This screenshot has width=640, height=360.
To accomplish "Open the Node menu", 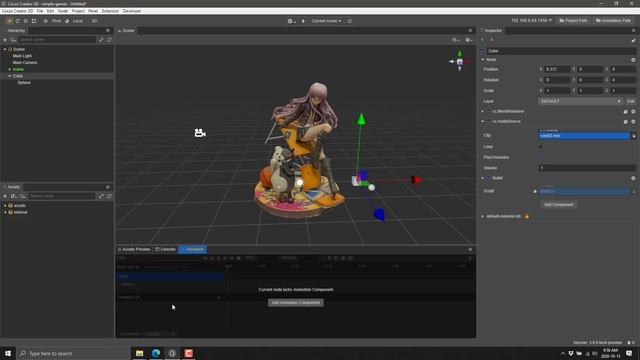I will (62, 11).
